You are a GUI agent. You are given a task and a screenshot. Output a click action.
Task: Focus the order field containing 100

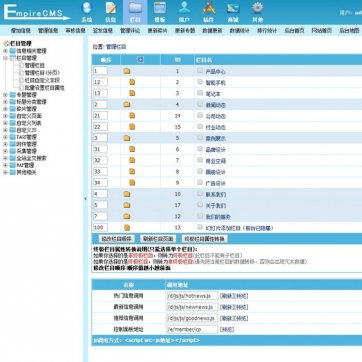(x=100, y=227)
